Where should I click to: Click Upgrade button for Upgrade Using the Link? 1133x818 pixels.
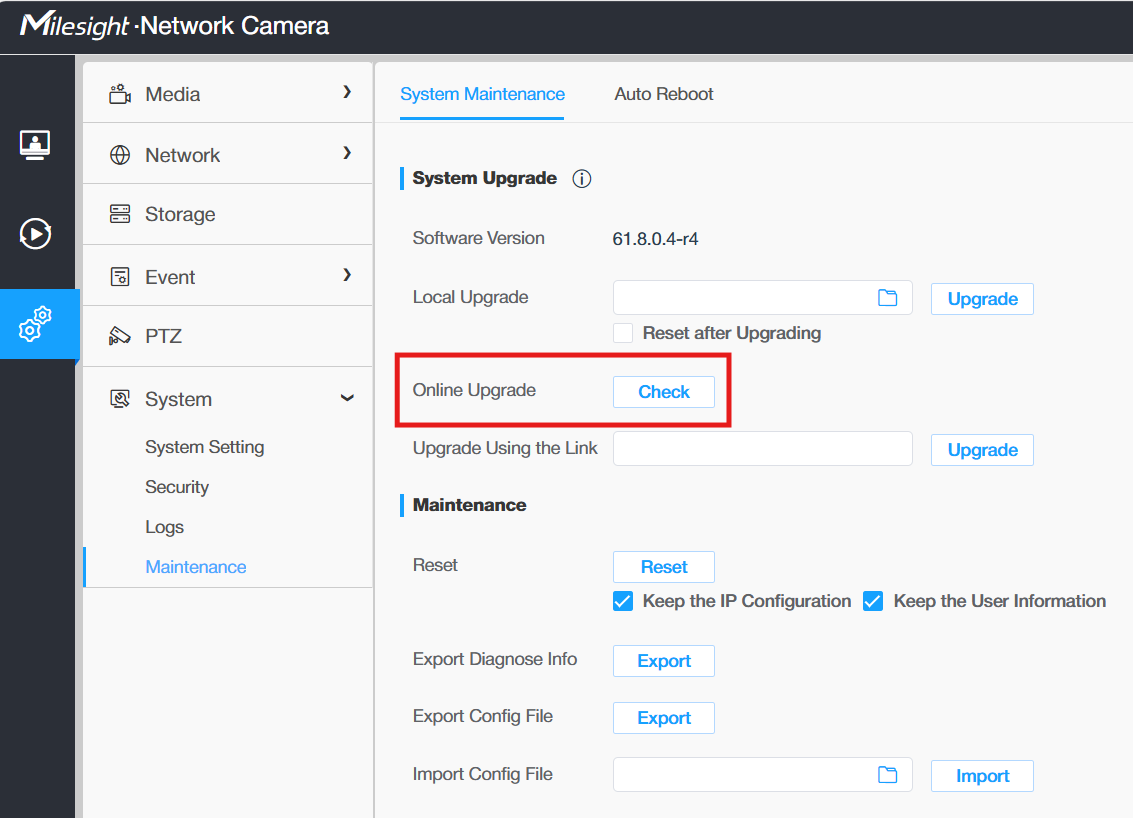pos(982,450)
